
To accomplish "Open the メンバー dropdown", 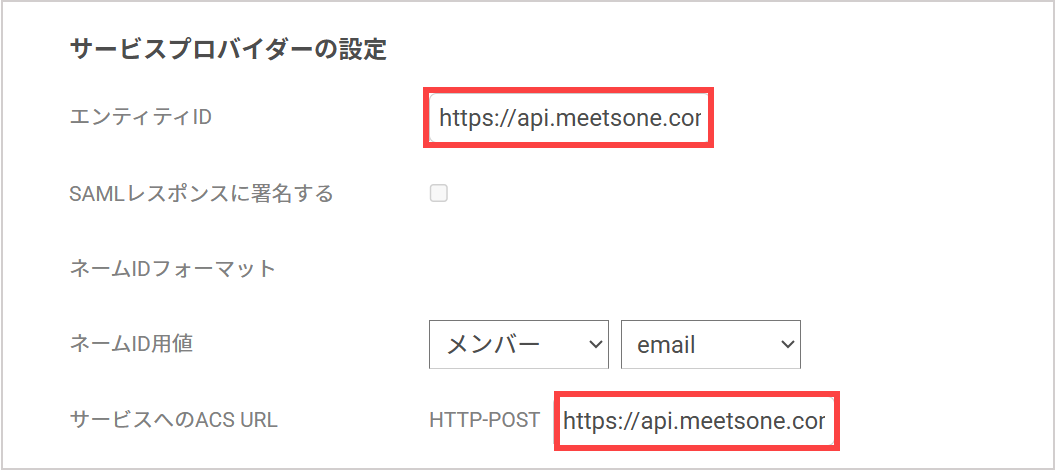I will (519, 344).
